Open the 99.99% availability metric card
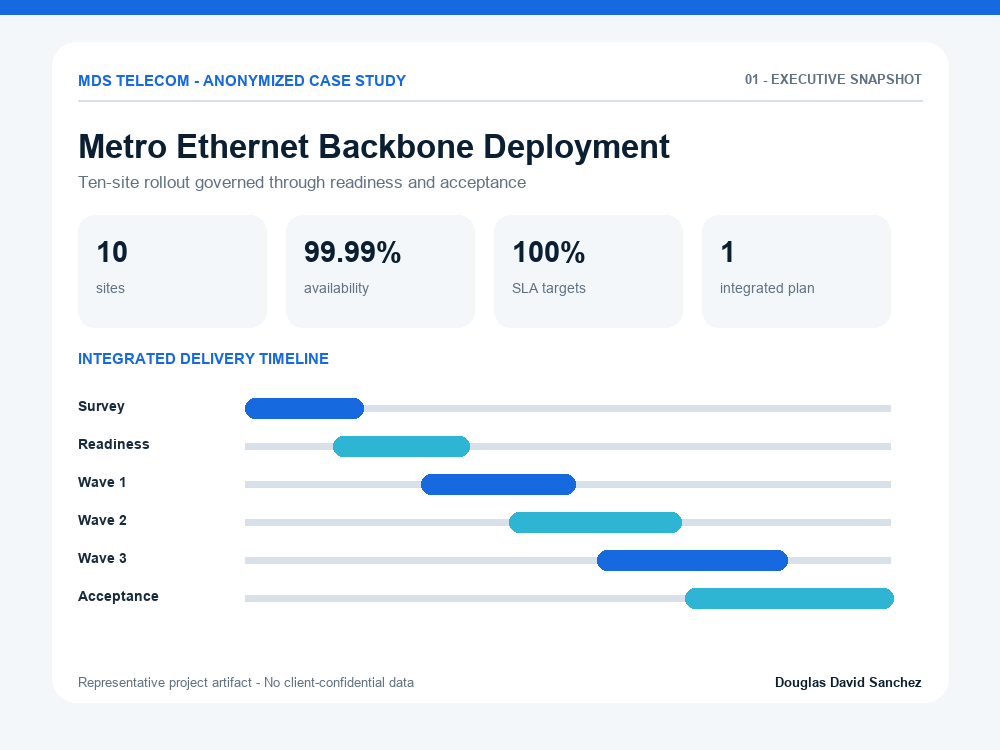The image size is (1000, 750). 380,271
